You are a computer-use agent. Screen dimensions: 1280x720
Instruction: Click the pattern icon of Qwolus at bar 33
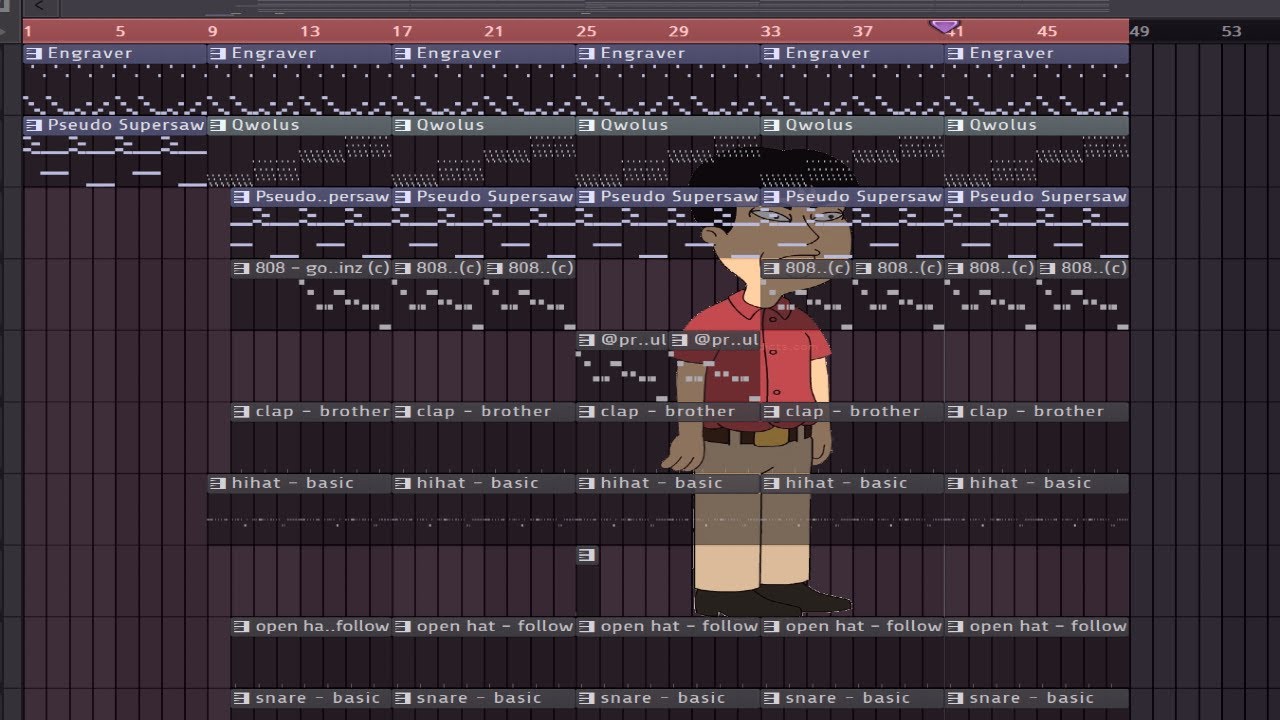(x=771, y=125)
